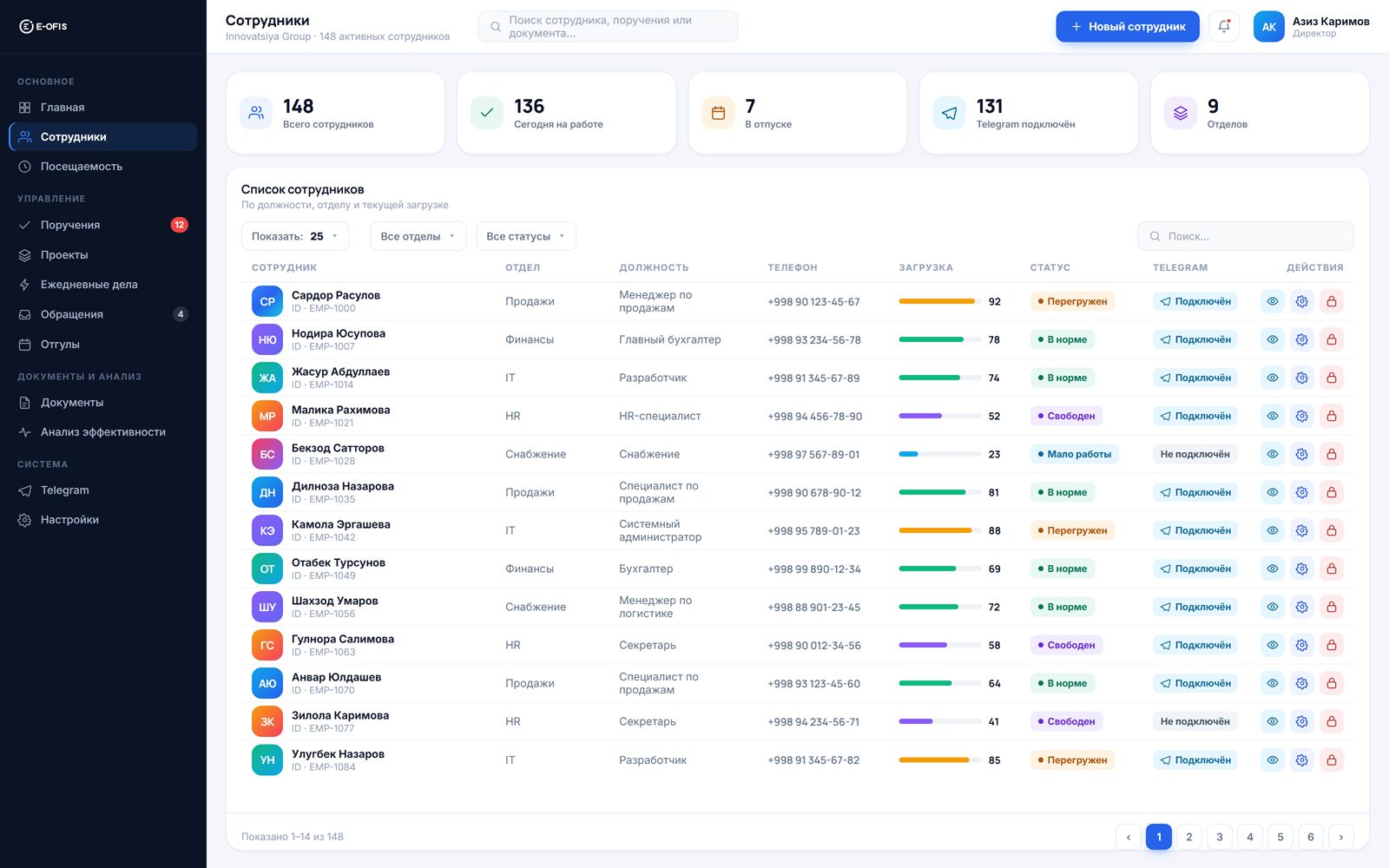Click the lock icon for Нодира Юсупова
The width and height of the screenshot is (1389, 868).
click(x=1331, y=339)
